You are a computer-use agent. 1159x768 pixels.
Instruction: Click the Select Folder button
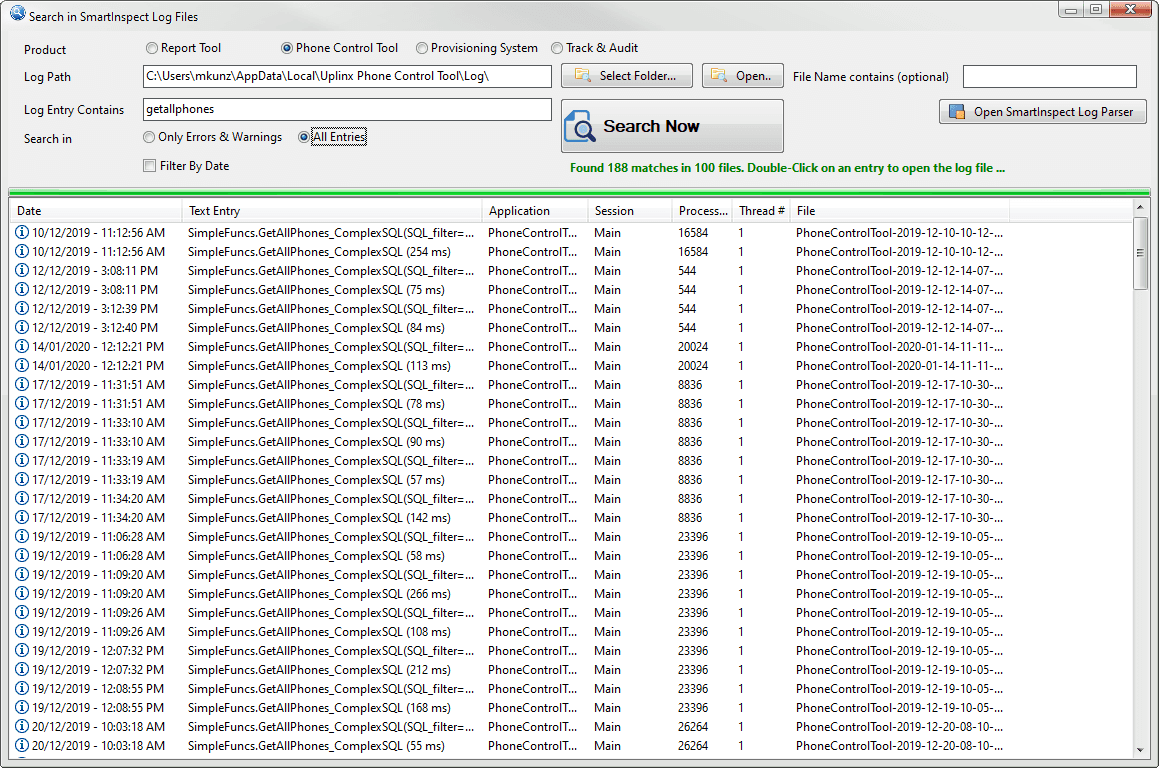626,75
